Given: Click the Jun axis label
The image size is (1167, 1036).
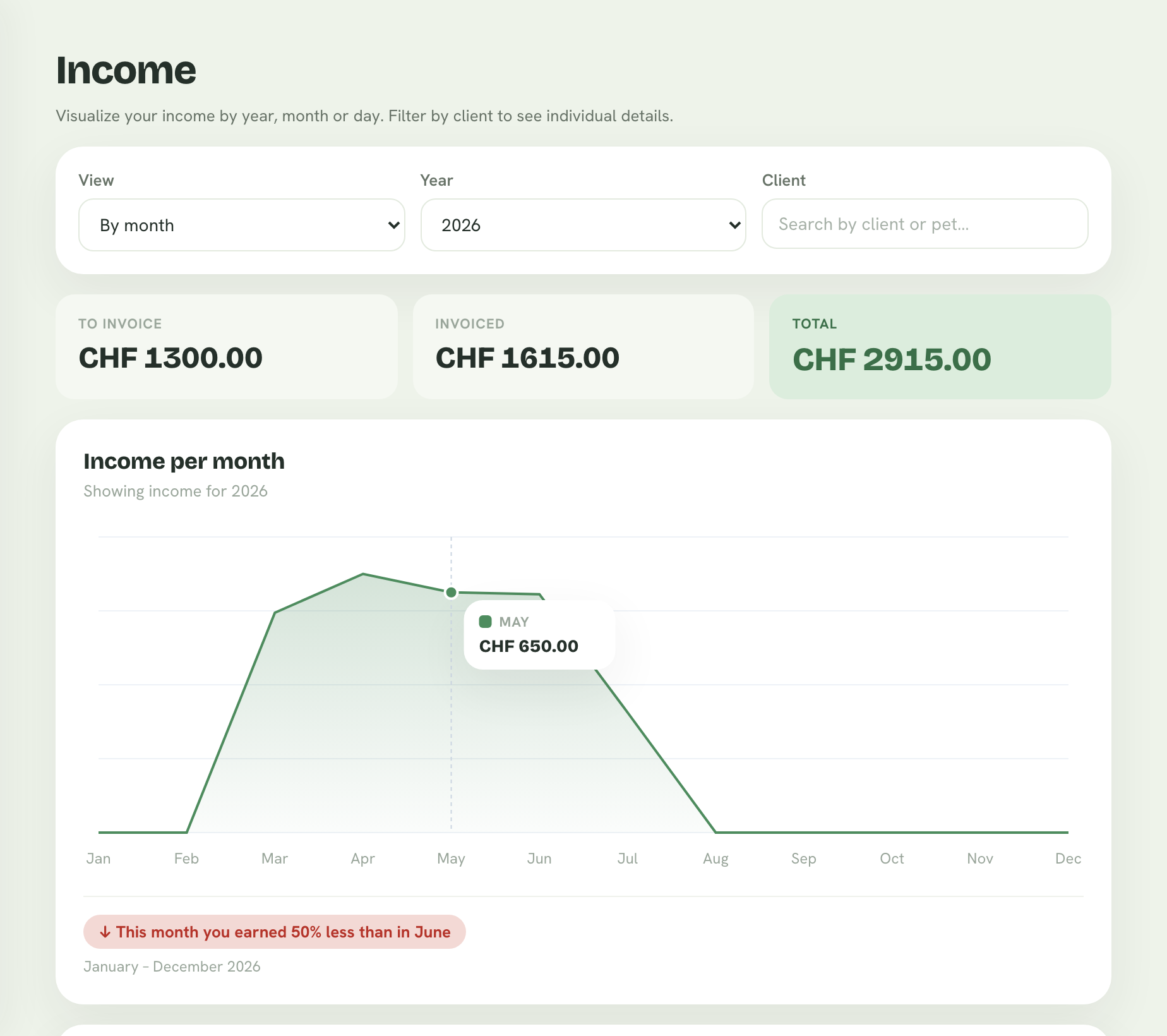Looking at the screenshot, I should tap(539, 858).
